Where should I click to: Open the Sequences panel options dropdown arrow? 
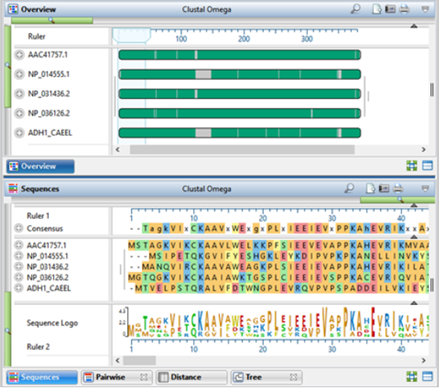point(425,189)
